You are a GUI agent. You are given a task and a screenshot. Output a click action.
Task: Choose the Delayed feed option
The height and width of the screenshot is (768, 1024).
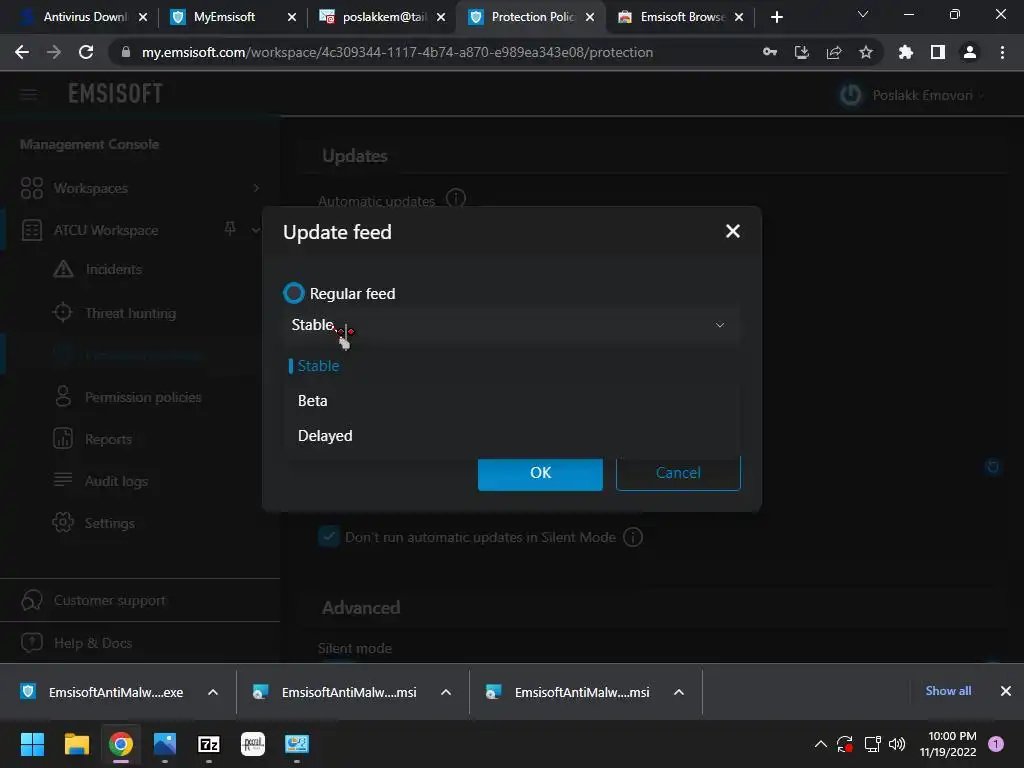pyautogui.click(x=513, y=436)
